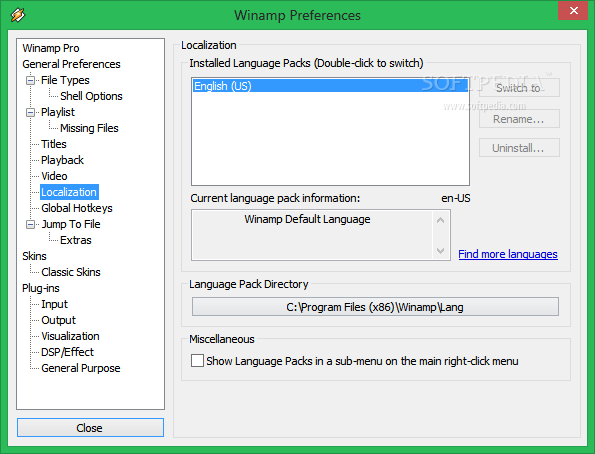Select Skins in the preferences tree
This screenshot has width=595, height=454.
pyautogui.click(x=34, y=256)
